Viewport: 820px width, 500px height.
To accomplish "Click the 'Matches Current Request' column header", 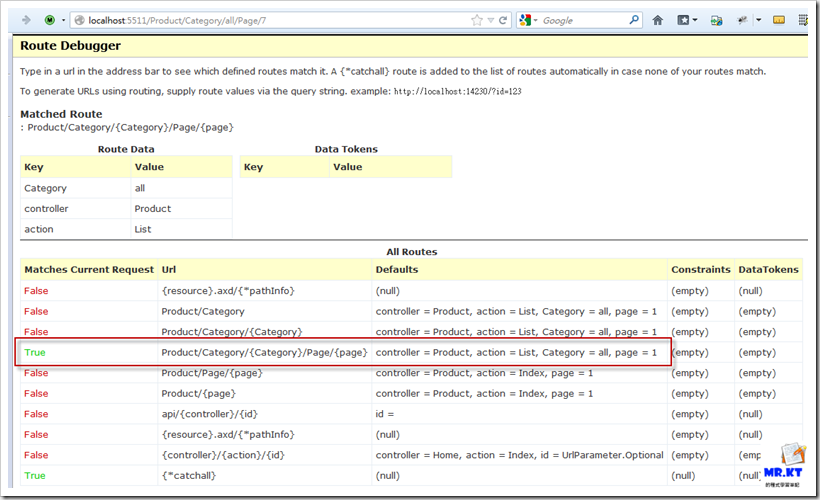I will point(89,270).
